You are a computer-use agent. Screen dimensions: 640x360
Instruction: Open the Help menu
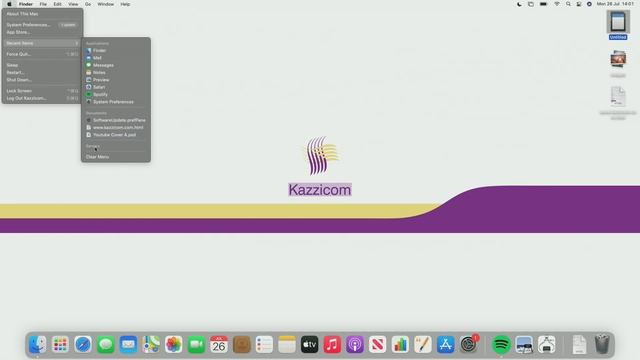point(125,4)
